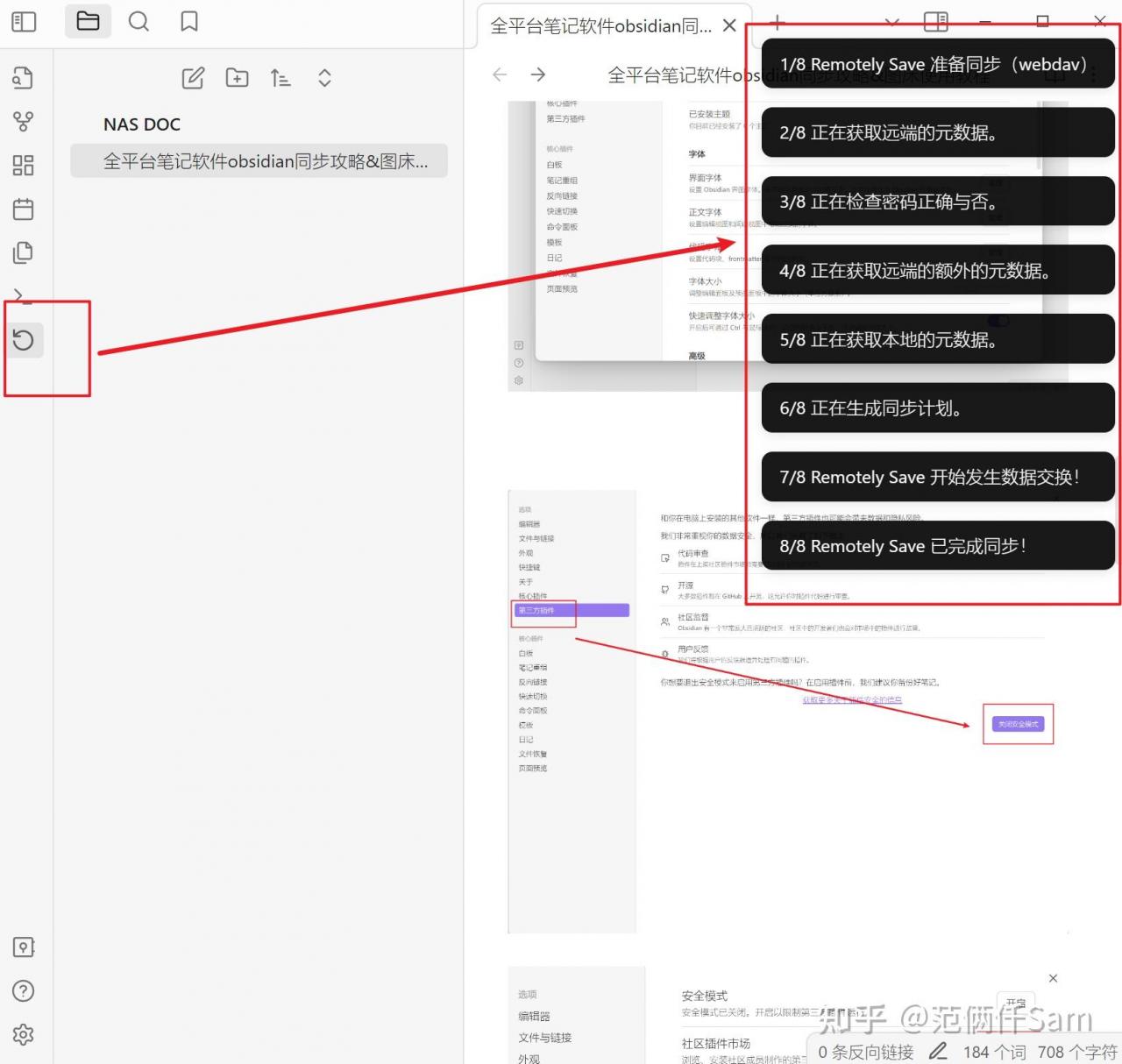This screenshot has width=1122, height=1064.
Task: Open the file explorer tab
Action: 88,21
